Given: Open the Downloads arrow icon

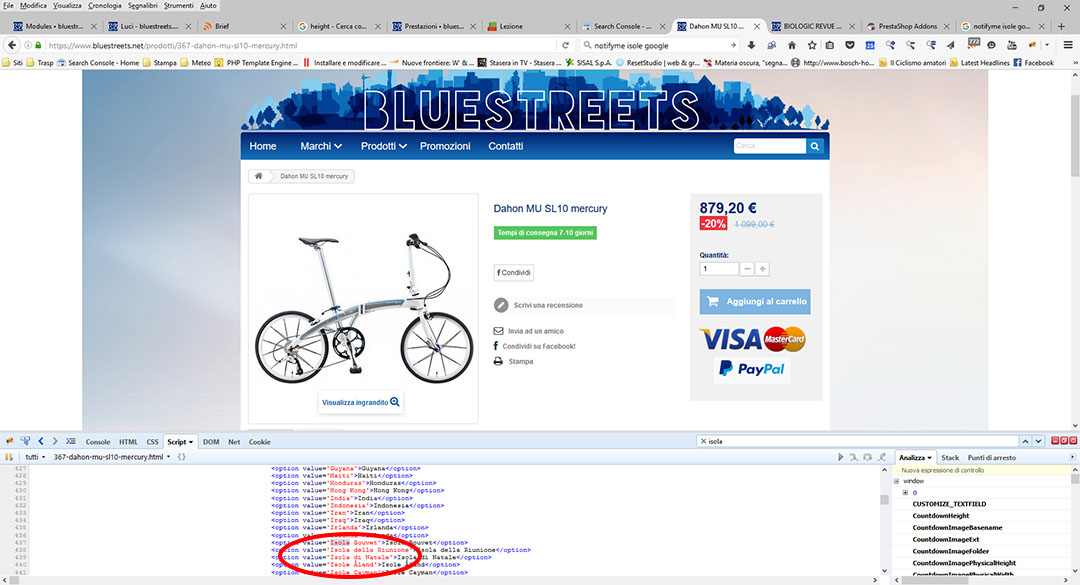Looking at the screenshot, I should pos(751,45).
